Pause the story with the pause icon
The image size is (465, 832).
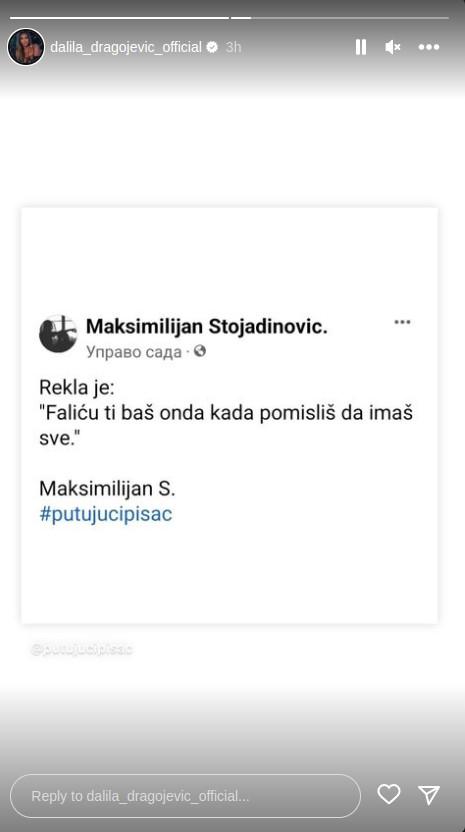coord(360,47)
